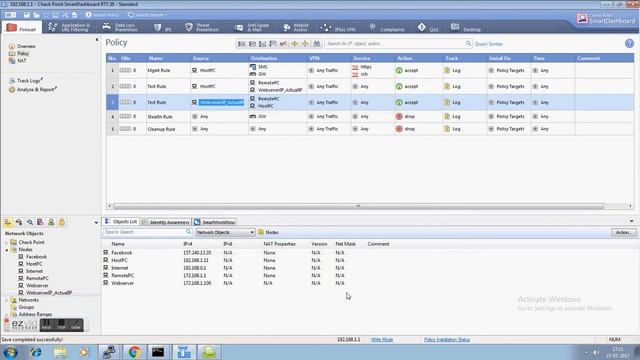
Task: Open the QoS tab
Action: tap(428, 28)
